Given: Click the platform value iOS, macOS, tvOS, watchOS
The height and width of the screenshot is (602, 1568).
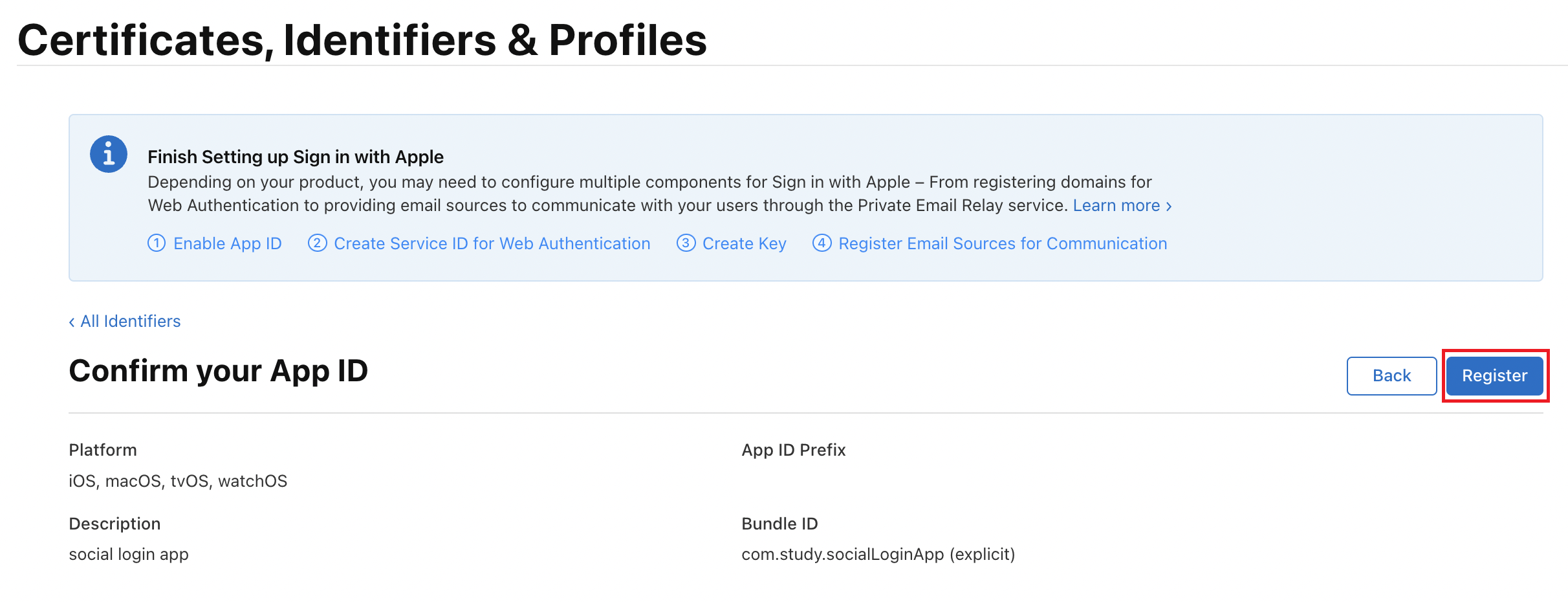Looking at the screenshot, I should click(178, 482).
